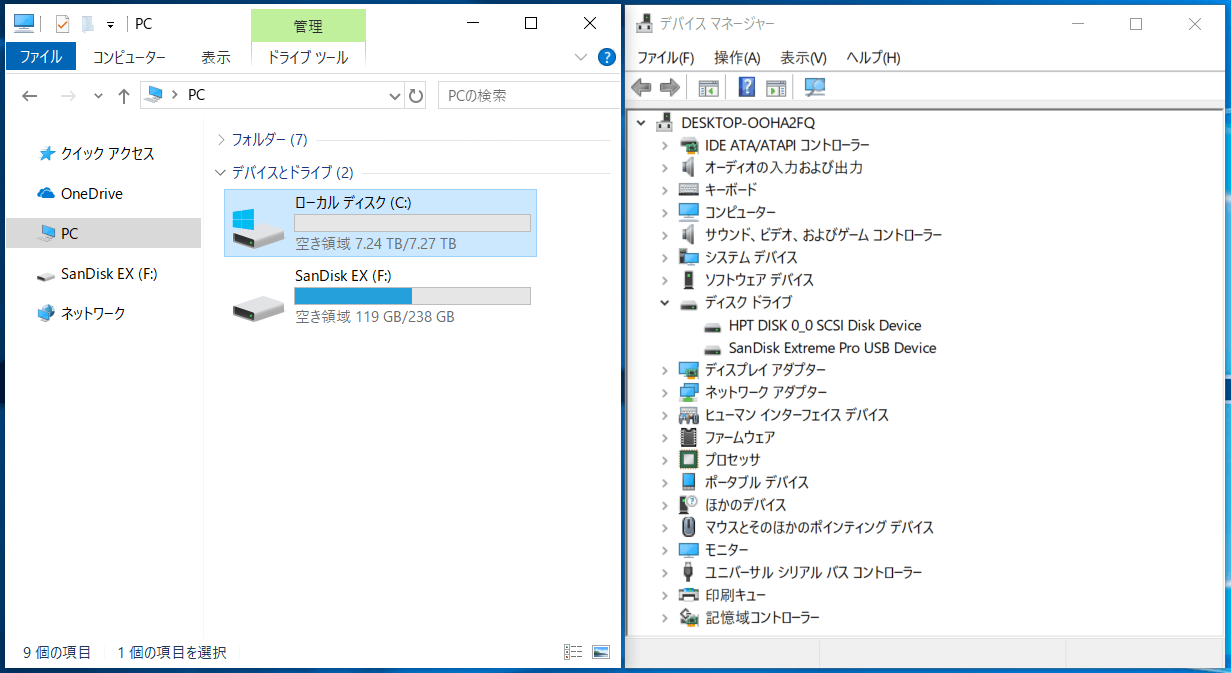
Task: Click the Help icon in Device Manager toolbar
Action: coord(746,88)
